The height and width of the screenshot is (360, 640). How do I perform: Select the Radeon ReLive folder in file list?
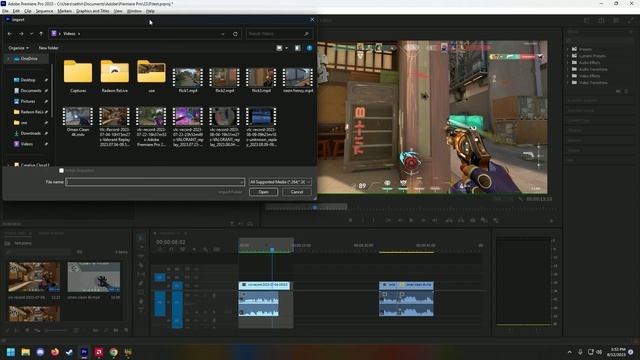115,76
